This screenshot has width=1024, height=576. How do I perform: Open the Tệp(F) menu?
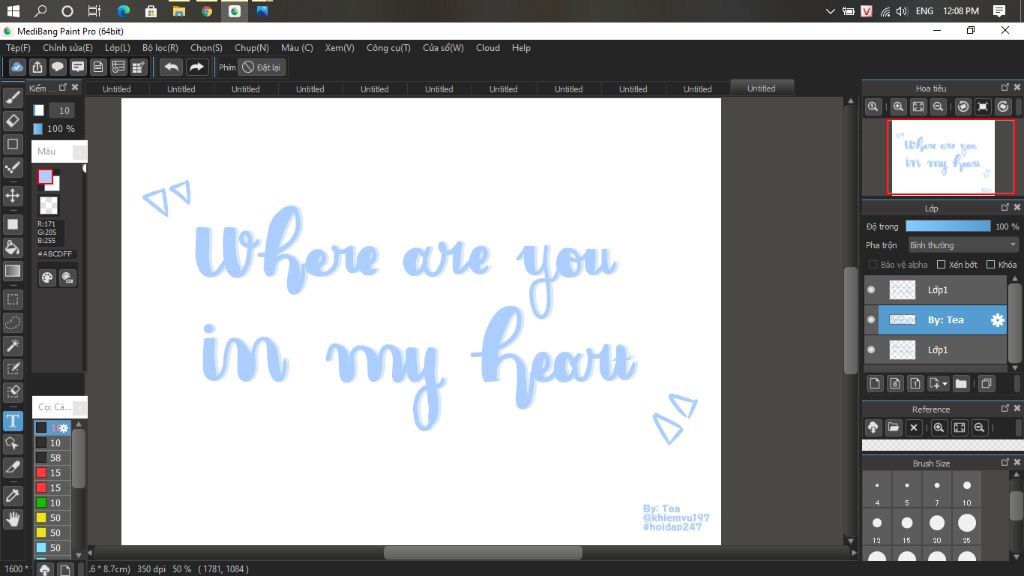[x=18, y=48]
